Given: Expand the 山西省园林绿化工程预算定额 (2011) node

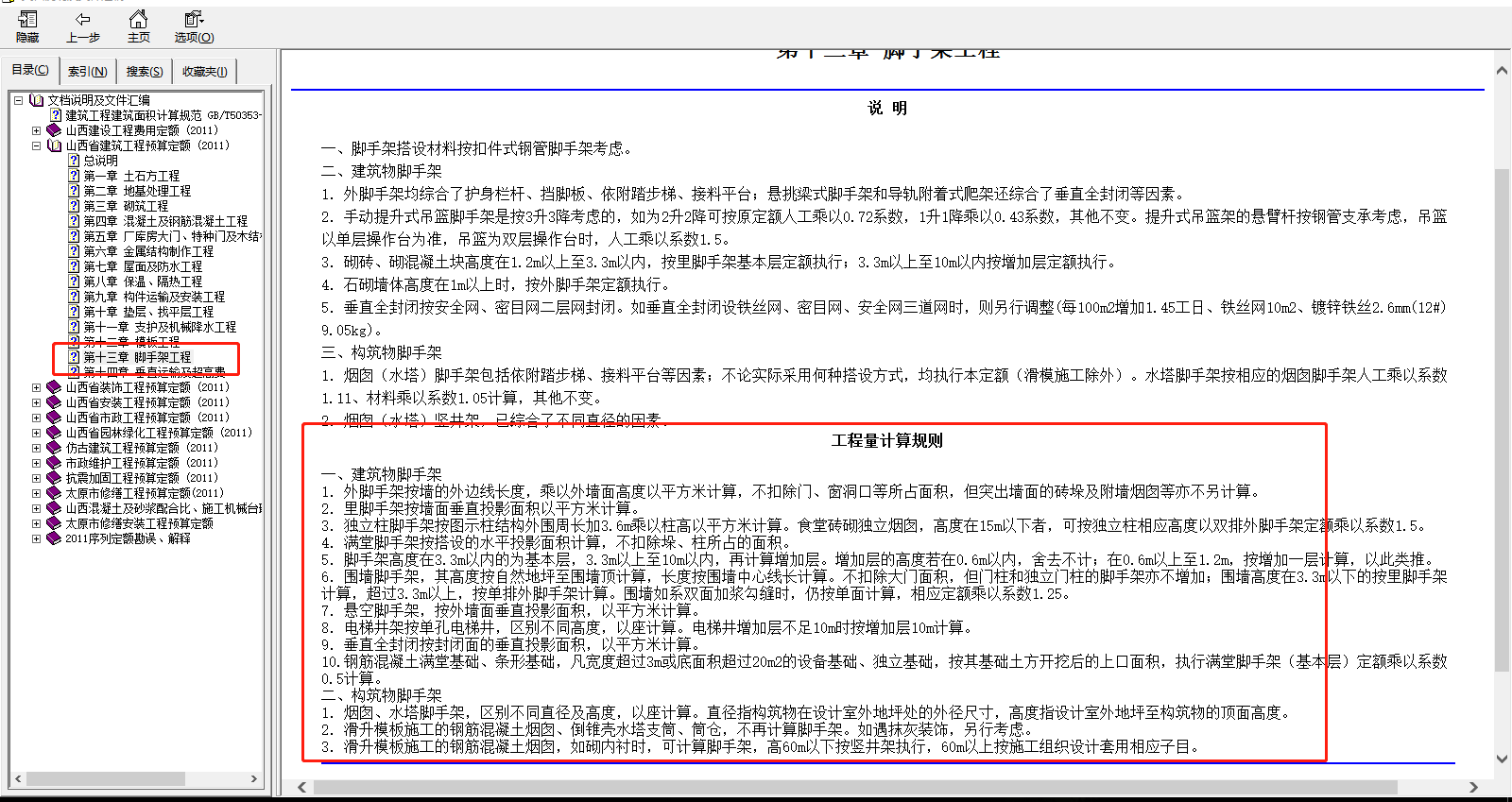Looking at the screenshot, I should 36,433.
